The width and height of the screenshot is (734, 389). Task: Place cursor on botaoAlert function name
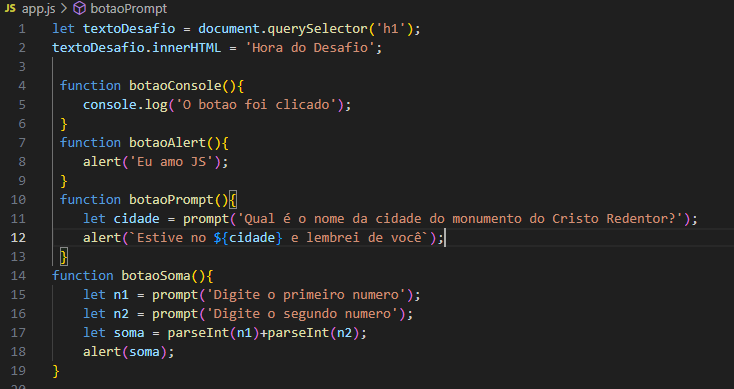[167, 143]
